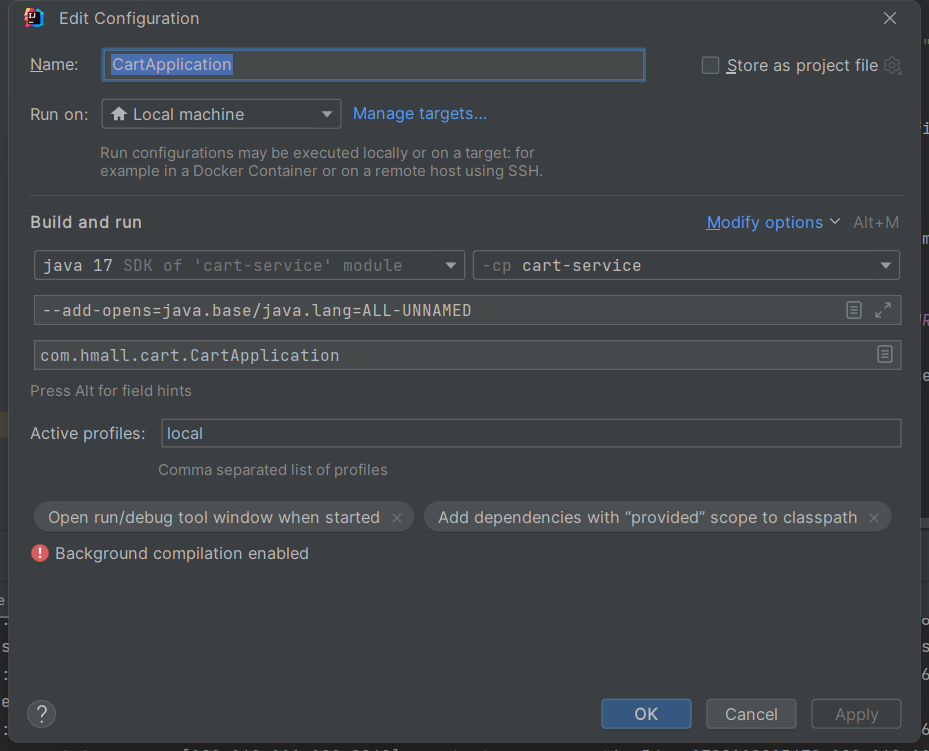Click the red error icon beside Background compilation
929x751 pixels.
[x=40, y=553]
